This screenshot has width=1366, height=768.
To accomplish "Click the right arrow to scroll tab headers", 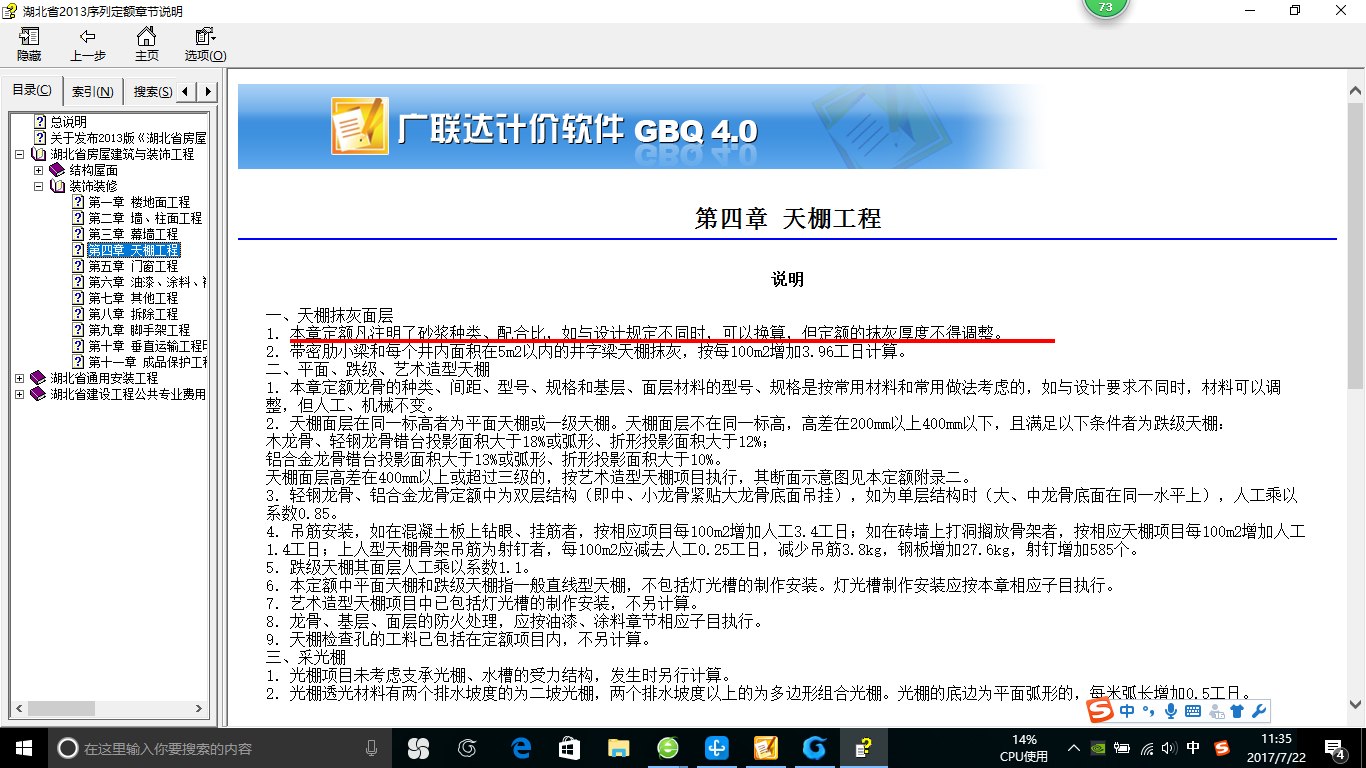I will coord(207,91).
